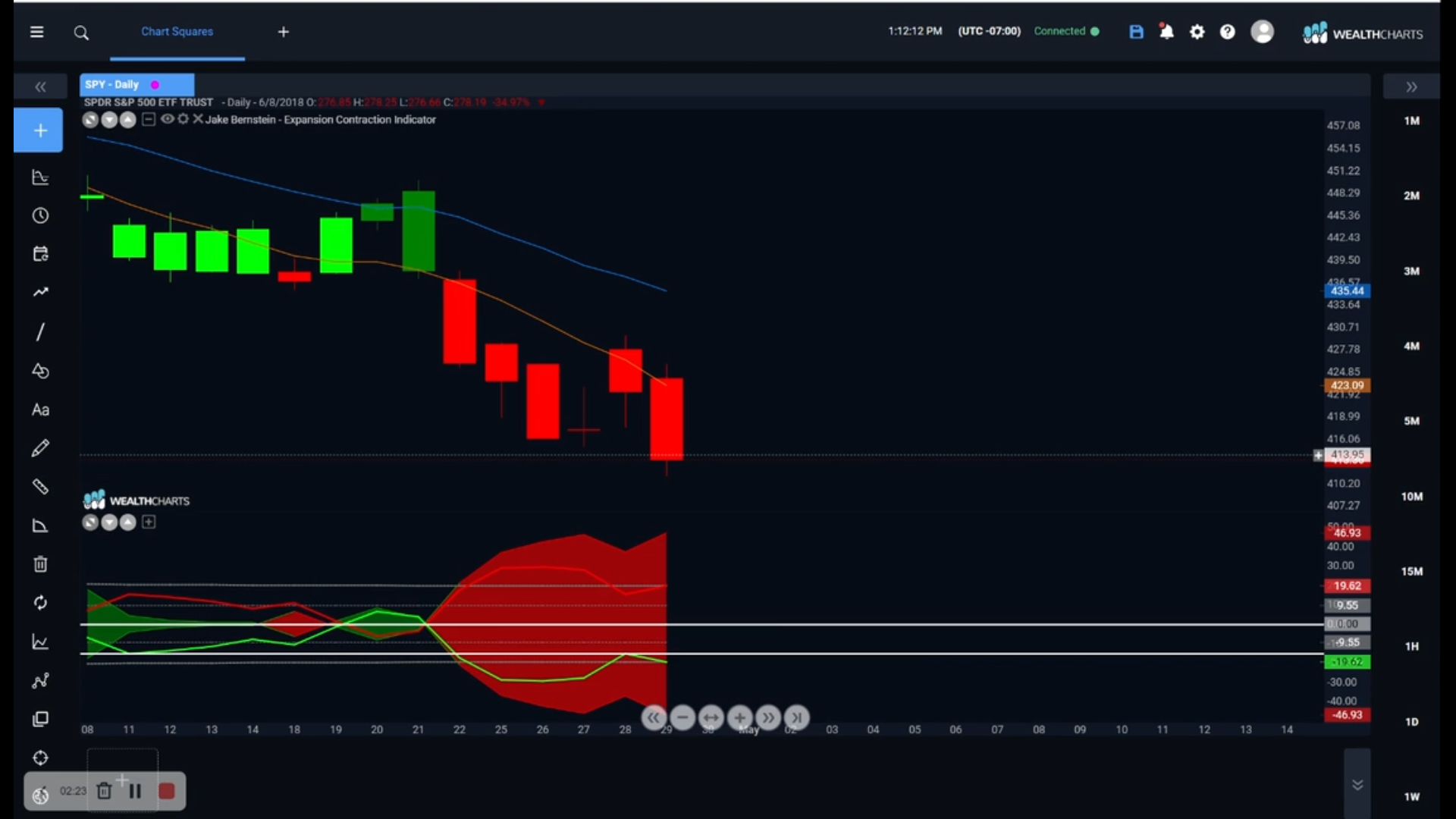Pan chart forward with double-right button
This screenshot has height=819, width=1456.
[768, 717]
